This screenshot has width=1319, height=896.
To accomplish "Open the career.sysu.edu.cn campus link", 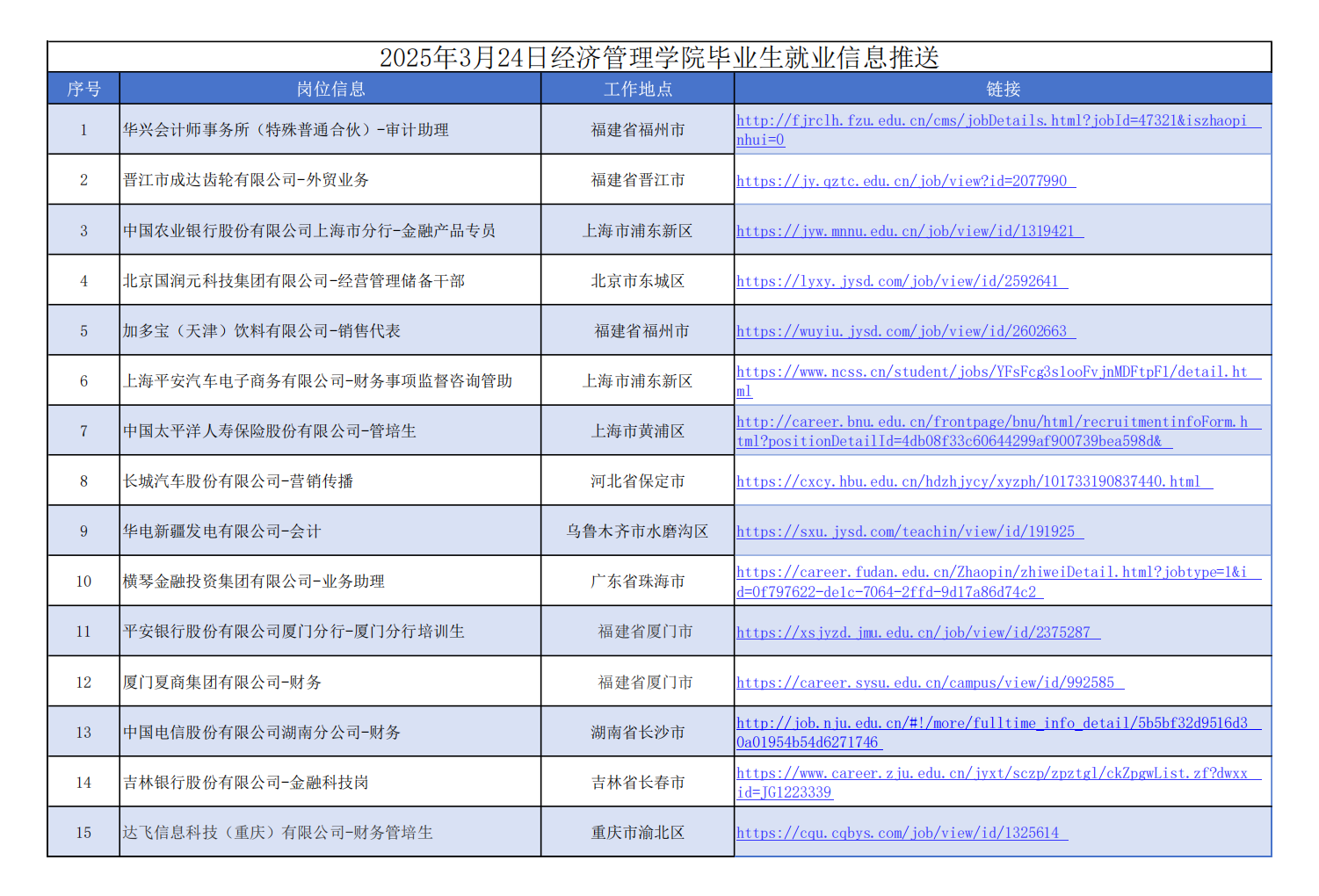I will tap(924, 683).
